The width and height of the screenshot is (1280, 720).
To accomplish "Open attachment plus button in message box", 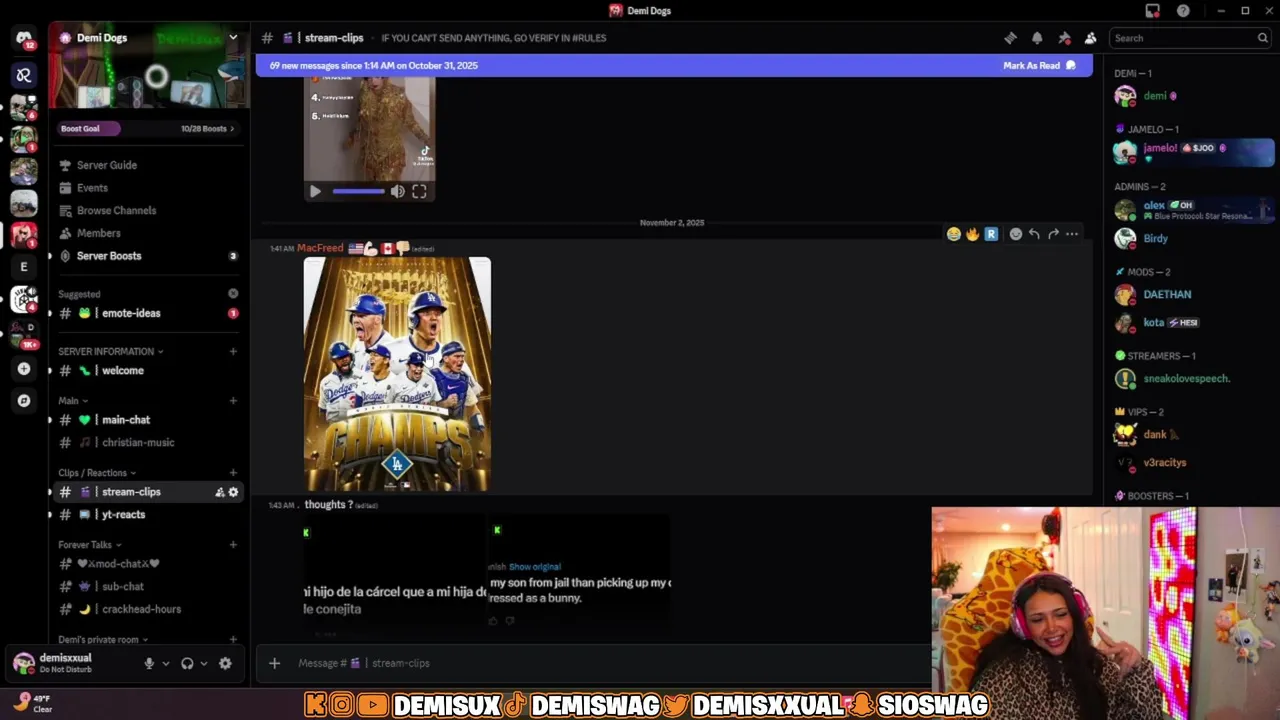I will [274, 663].
